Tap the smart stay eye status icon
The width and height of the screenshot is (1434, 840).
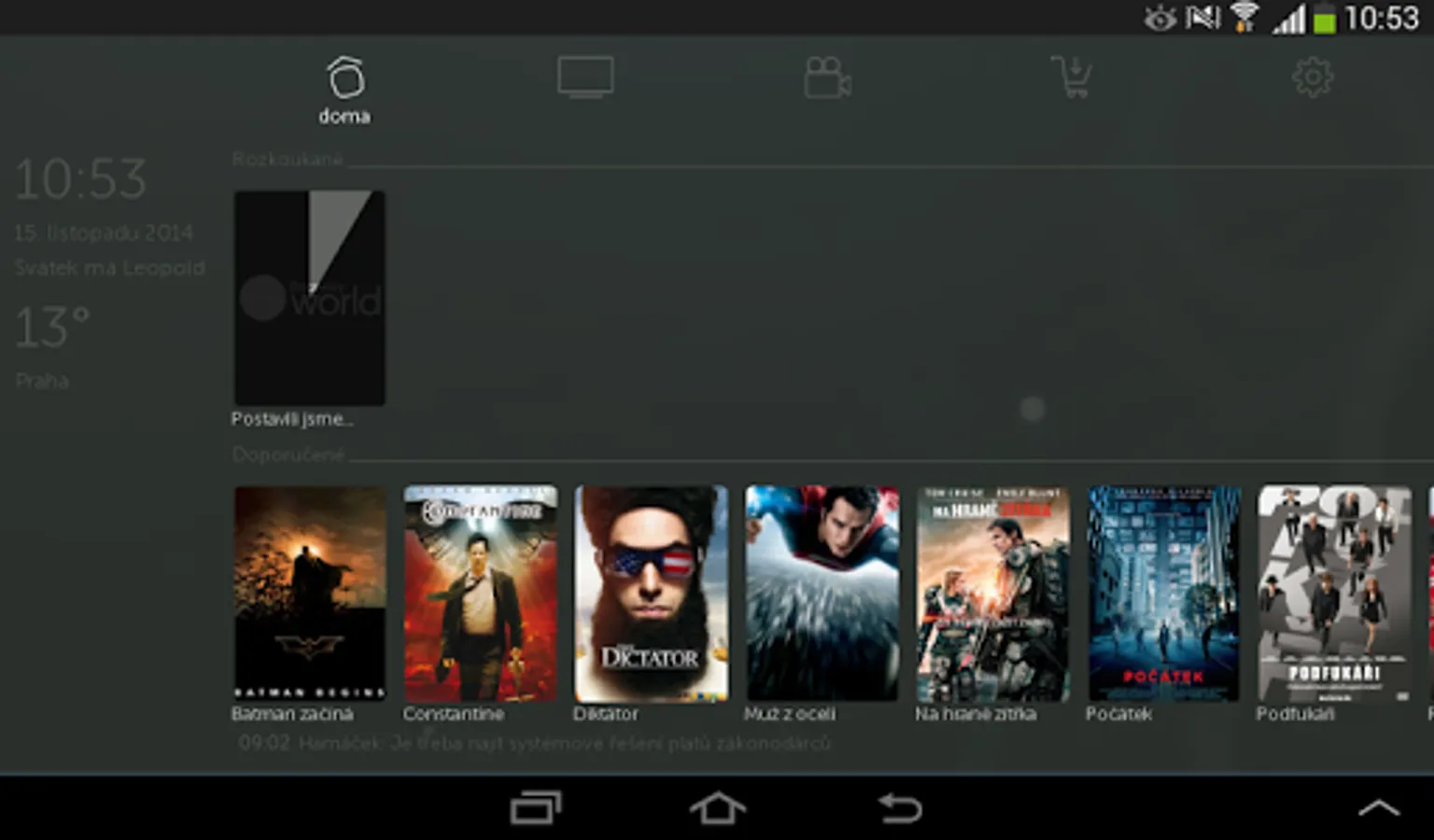click(1160, 18)
